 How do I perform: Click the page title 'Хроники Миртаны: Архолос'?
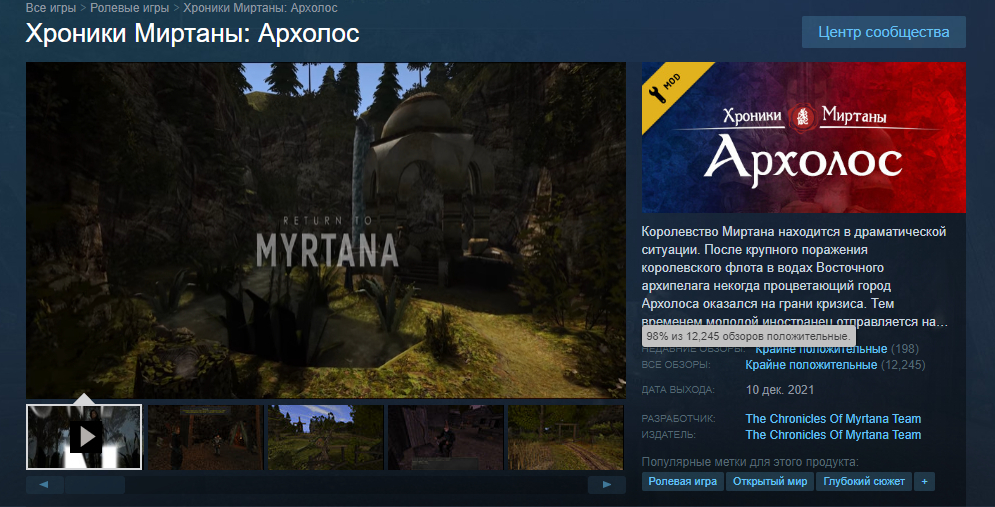[x=192, y=34]
